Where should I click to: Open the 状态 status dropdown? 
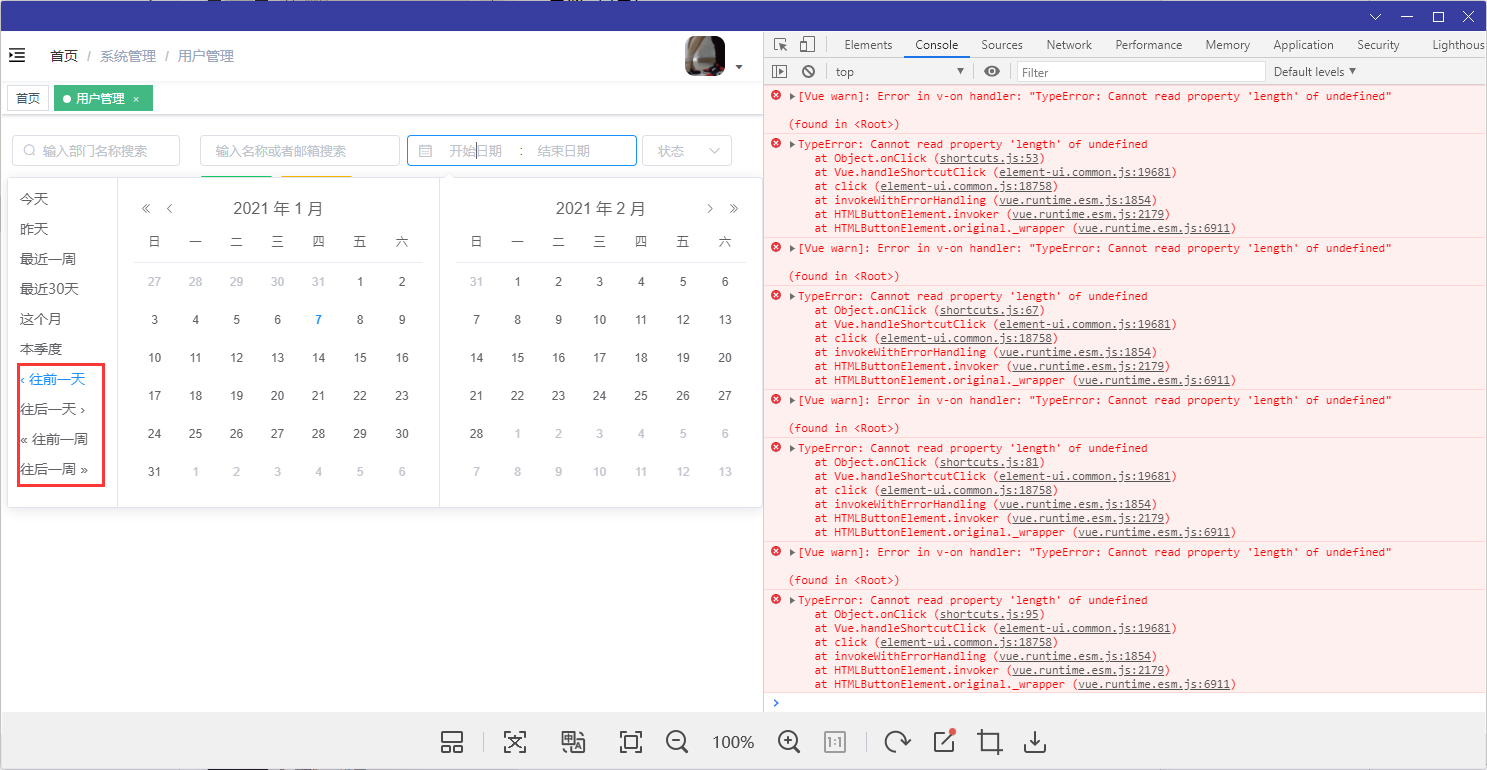click(x=686, y=150)
